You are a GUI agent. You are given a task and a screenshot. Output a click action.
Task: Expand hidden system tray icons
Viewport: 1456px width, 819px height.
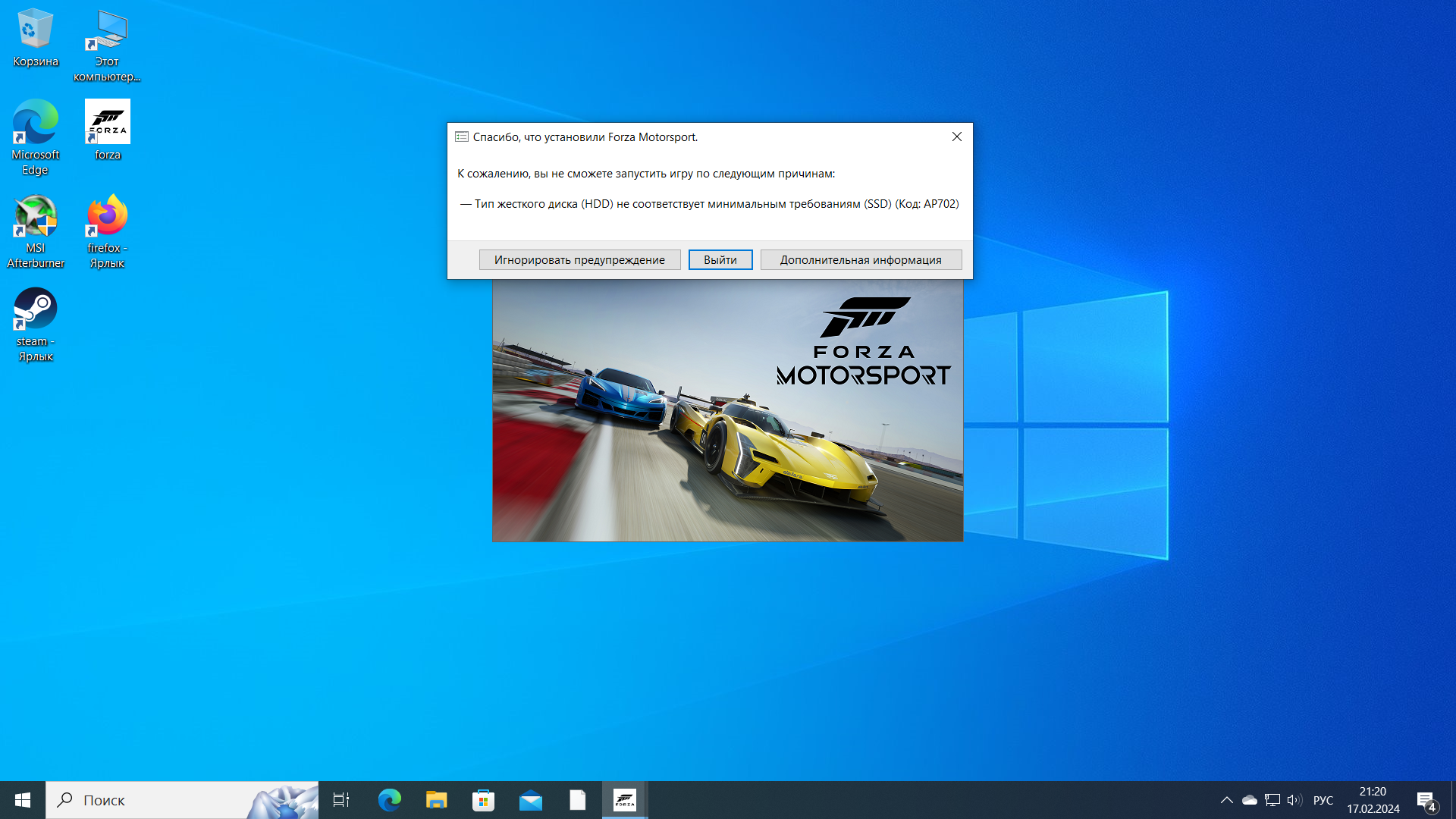(1226, 800)
